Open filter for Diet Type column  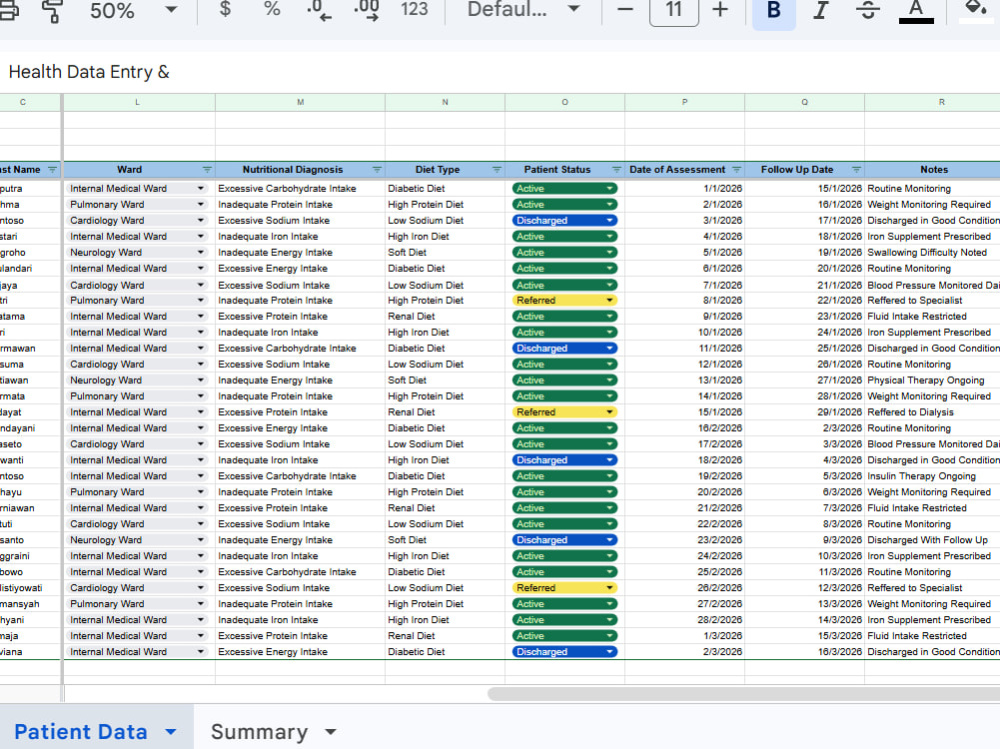pos(497,170)
